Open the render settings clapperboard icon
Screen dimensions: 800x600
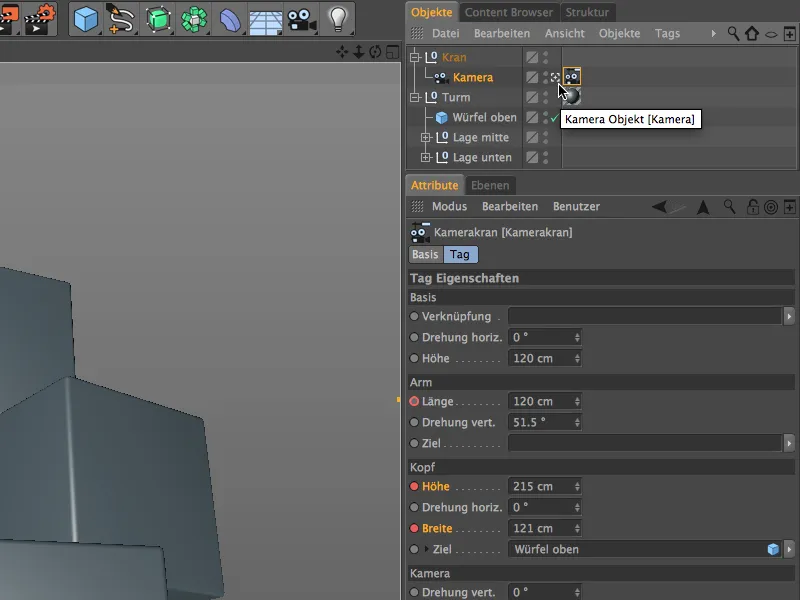tap(39, 19)
